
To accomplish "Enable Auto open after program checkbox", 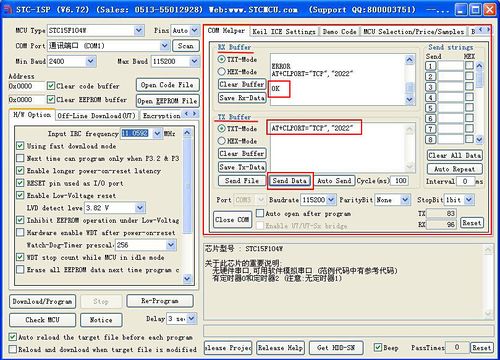I will tap(260, 213).
